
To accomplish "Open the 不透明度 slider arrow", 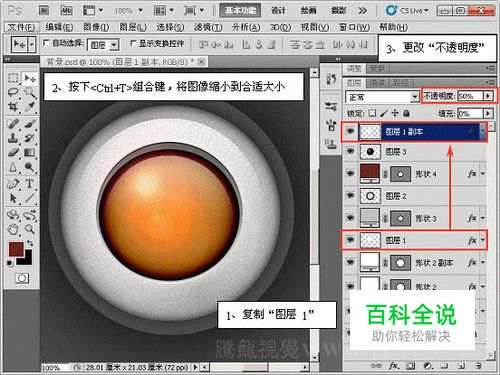I will click(488, 96).
